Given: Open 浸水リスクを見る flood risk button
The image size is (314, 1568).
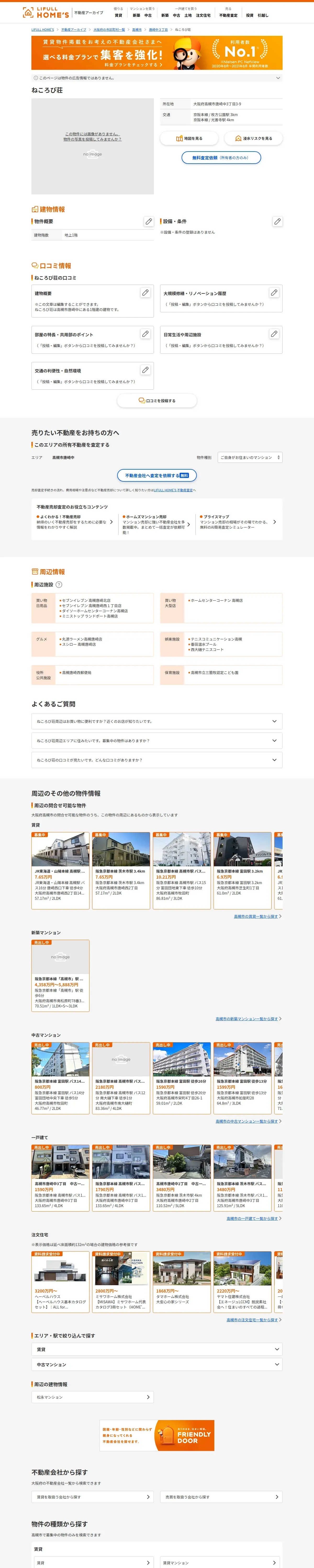Looking at the screenshot, I should pos(254,138).
